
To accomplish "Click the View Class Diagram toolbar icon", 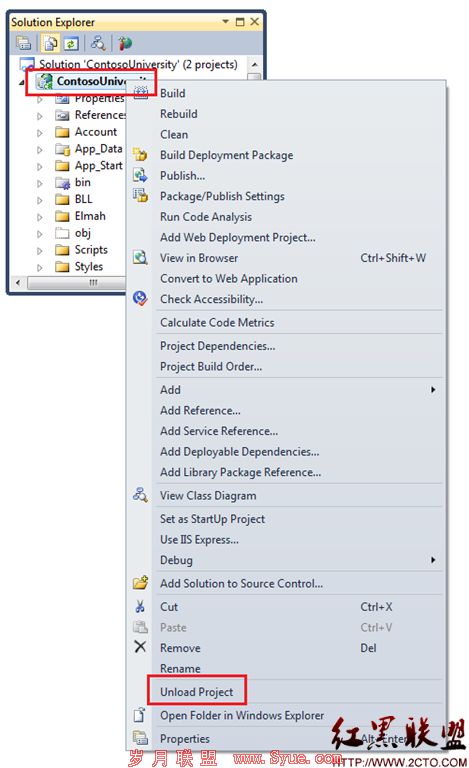I will tap(97, 43).
